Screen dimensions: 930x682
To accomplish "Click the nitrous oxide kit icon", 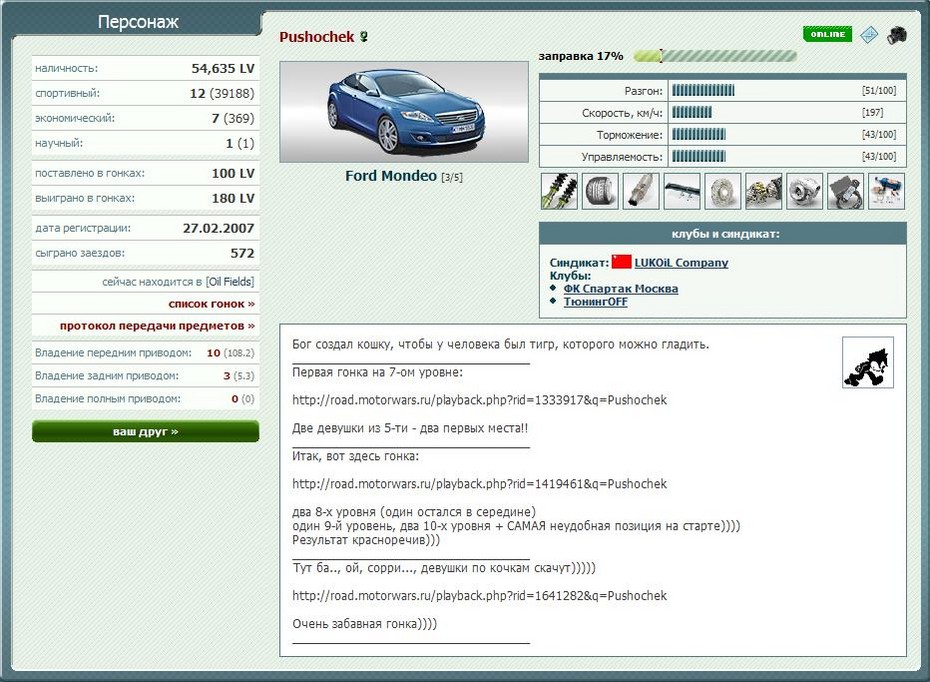I will pos(887,191).
